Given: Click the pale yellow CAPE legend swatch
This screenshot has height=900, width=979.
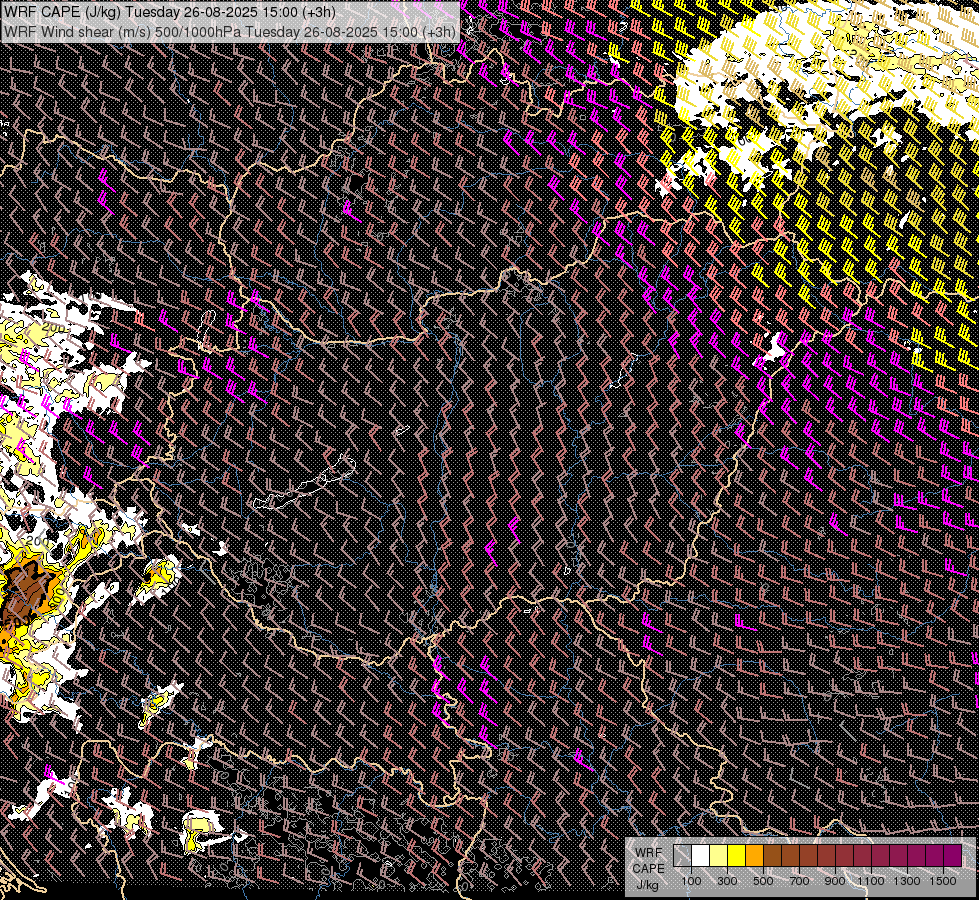Looking at the screenshot, I should (x=719, y=856).
